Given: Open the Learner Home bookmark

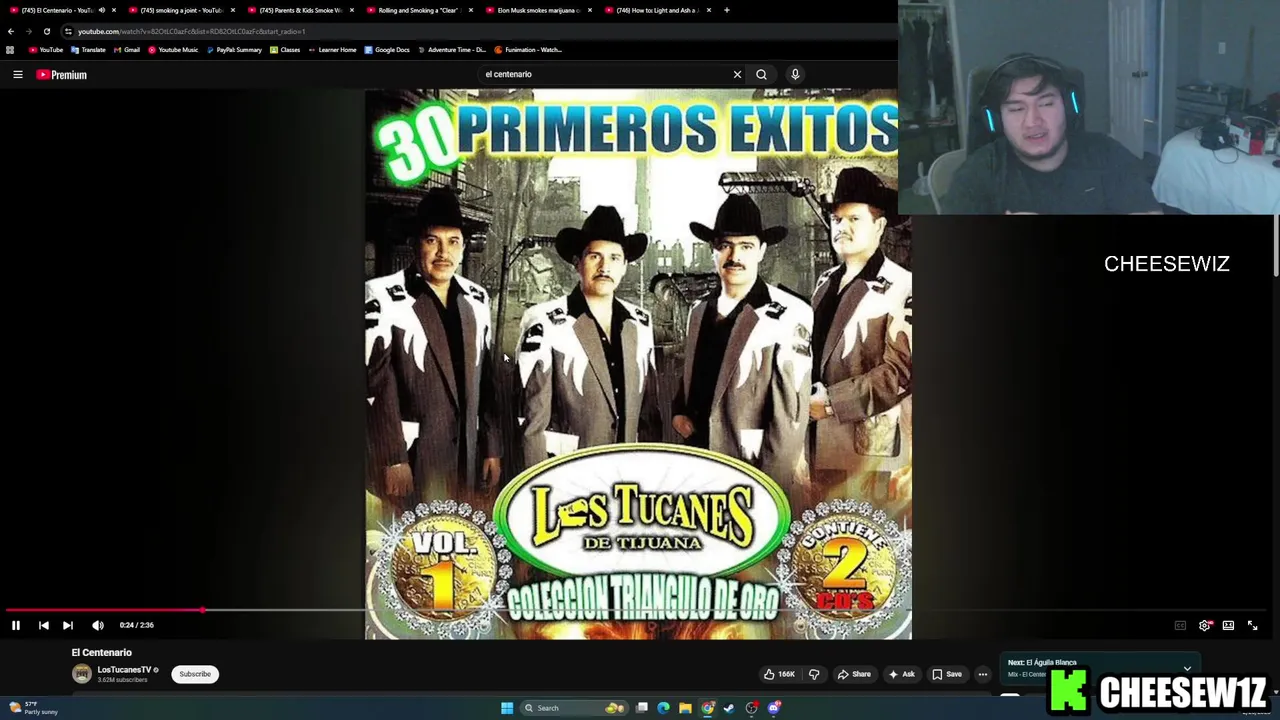Looking at the screenshot, I should pyautogui.click(x=332, y=50).
